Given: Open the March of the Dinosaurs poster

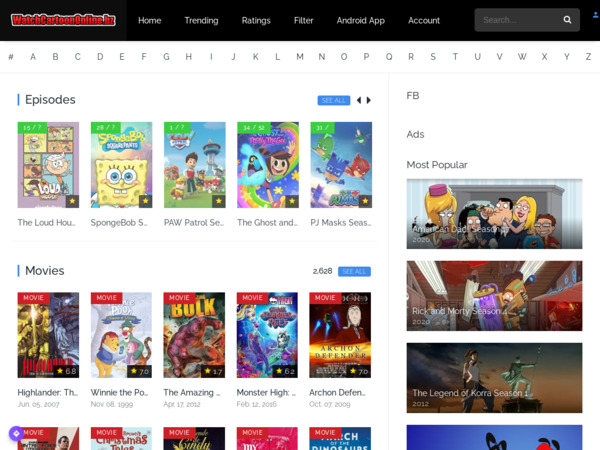Looking at the screenshot, I should 340,439.
